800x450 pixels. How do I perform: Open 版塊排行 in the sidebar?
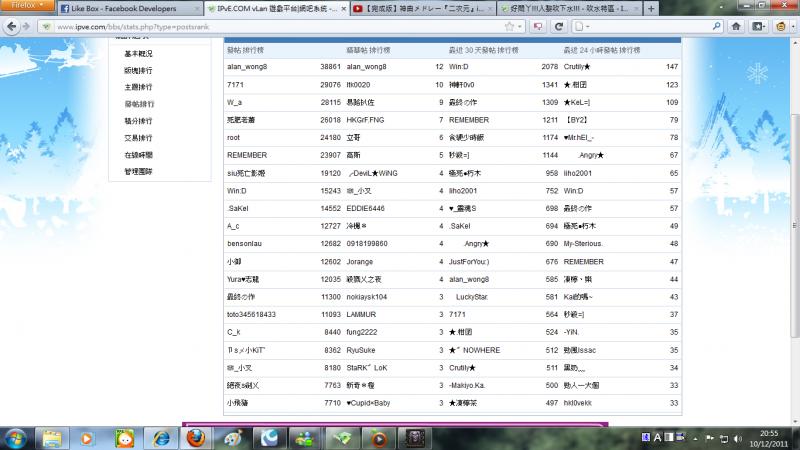coord(139,70)
